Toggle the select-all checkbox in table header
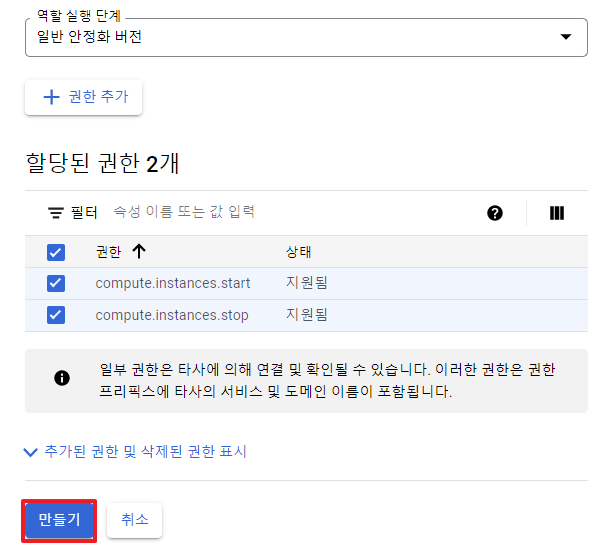606x555 pixels. click(x=56, y=252)
